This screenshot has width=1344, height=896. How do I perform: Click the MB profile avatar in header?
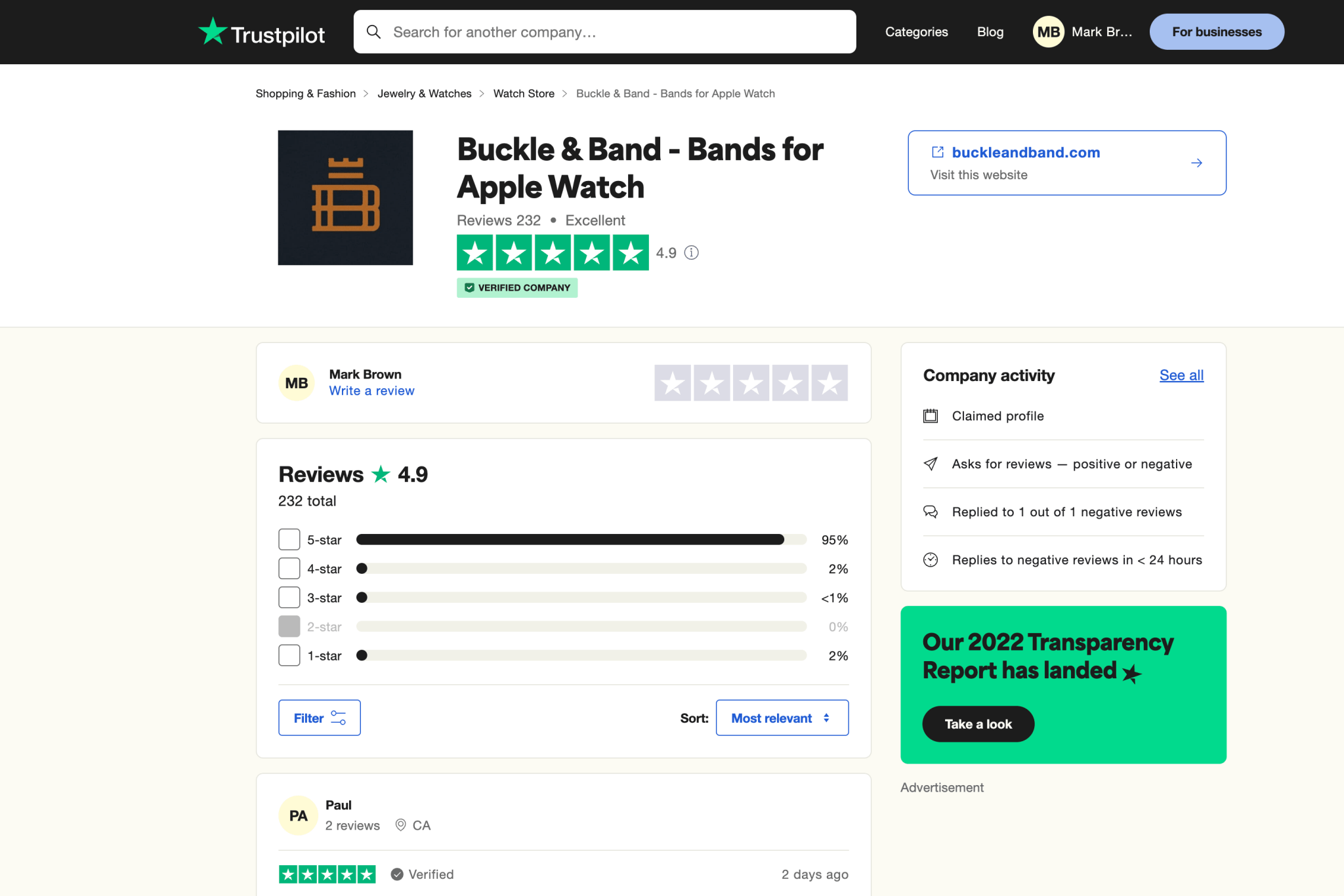[x=1048, y=31]
